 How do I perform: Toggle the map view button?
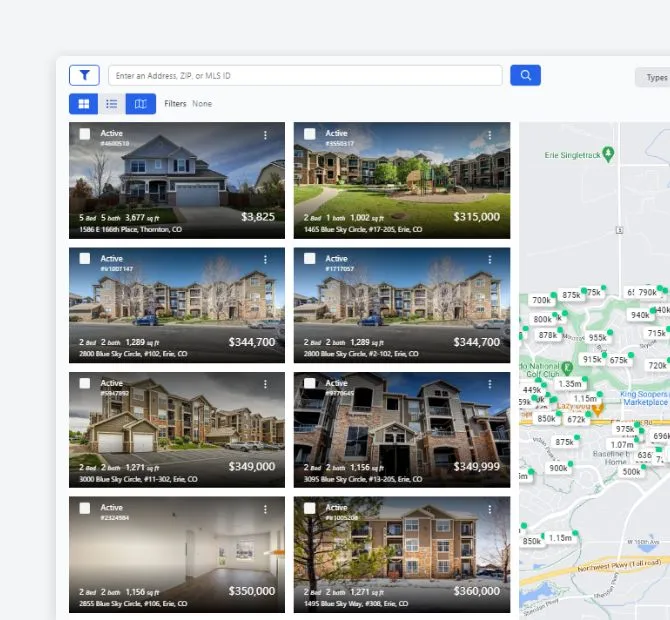click(141, 104)
